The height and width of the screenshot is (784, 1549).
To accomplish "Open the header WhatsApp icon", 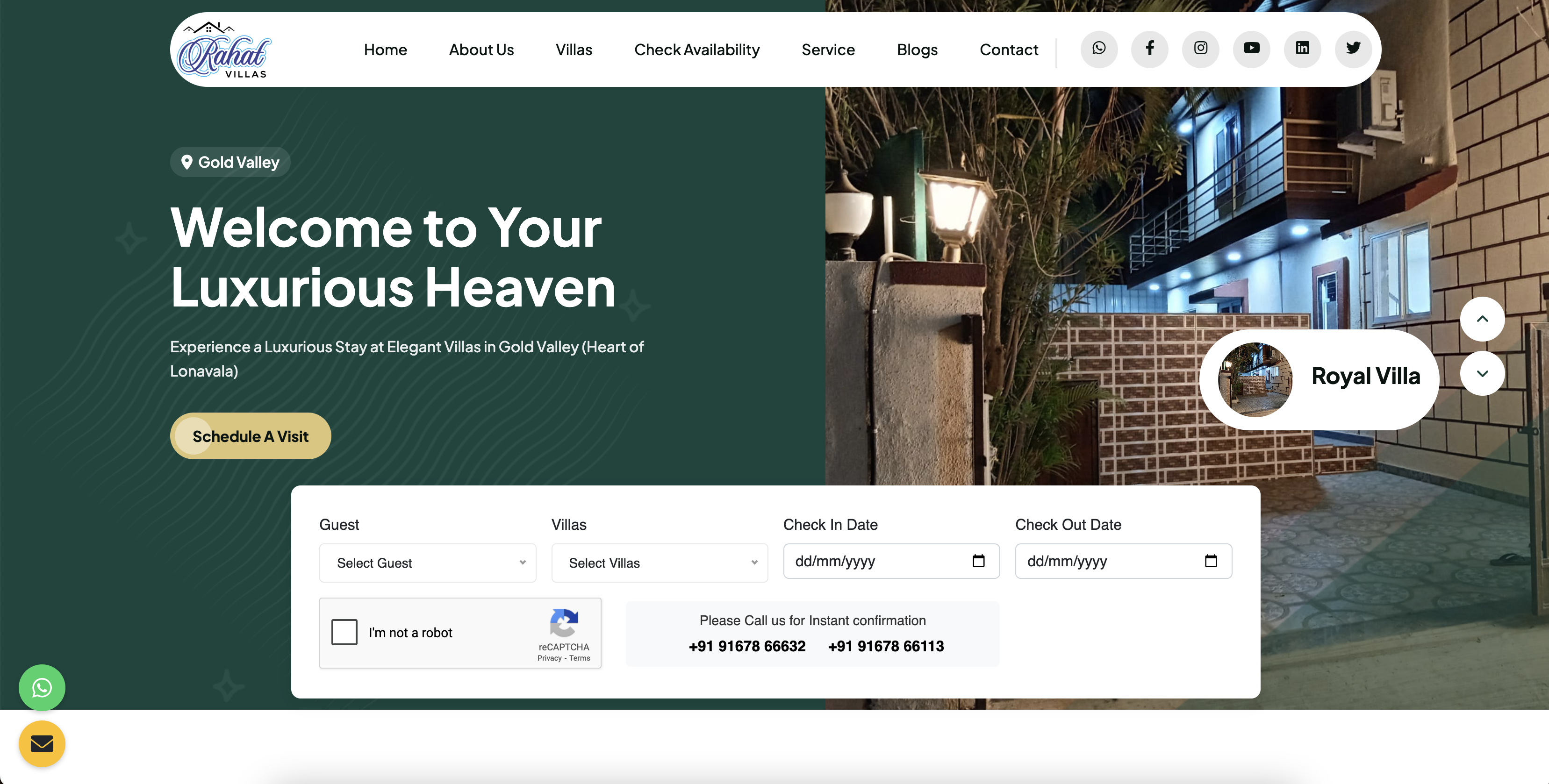I will pos(1099,50).
